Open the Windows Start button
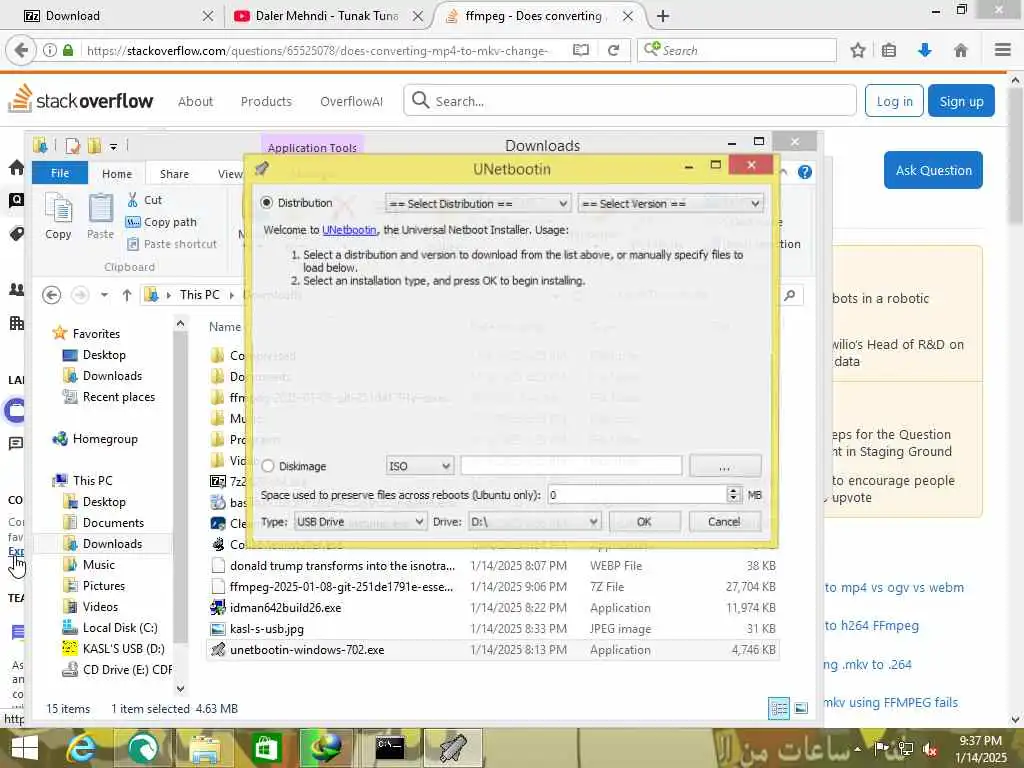1024x768 pixels. coord(25,748)
